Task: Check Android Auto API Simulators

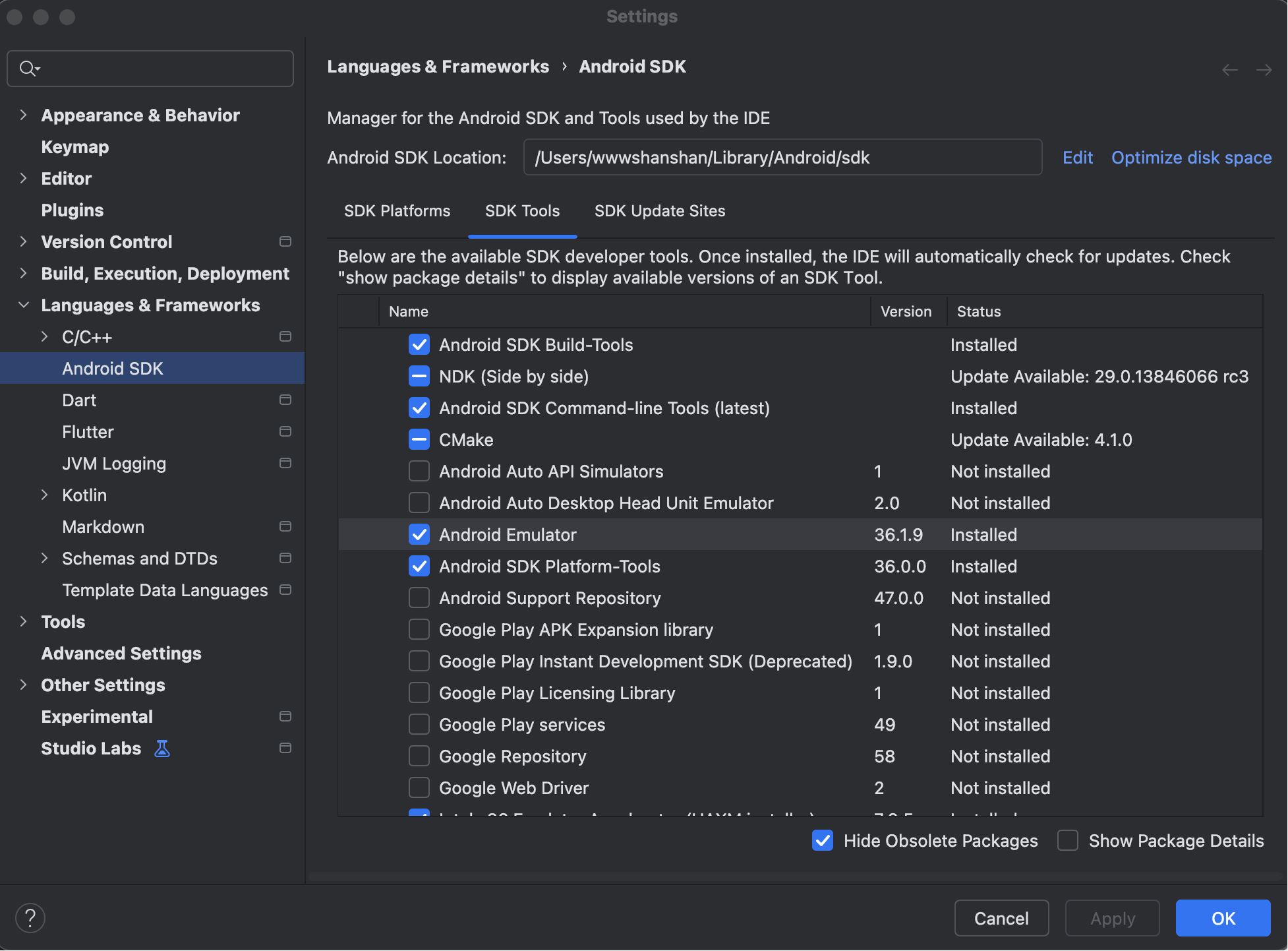Action: click(419, 472)
